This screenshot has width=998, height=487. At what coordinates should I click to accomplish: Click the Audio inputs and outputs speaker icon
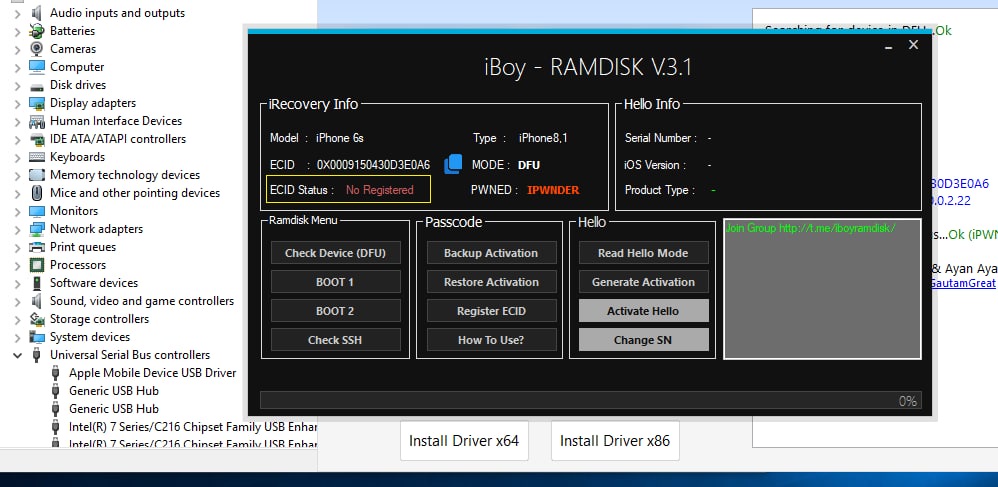[x=37, y=13]
